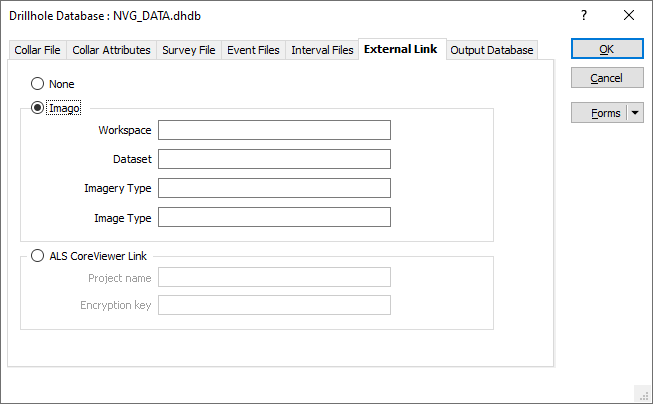Go to the Survey File tab
The image size is (654, 405).
click(189, 50)
